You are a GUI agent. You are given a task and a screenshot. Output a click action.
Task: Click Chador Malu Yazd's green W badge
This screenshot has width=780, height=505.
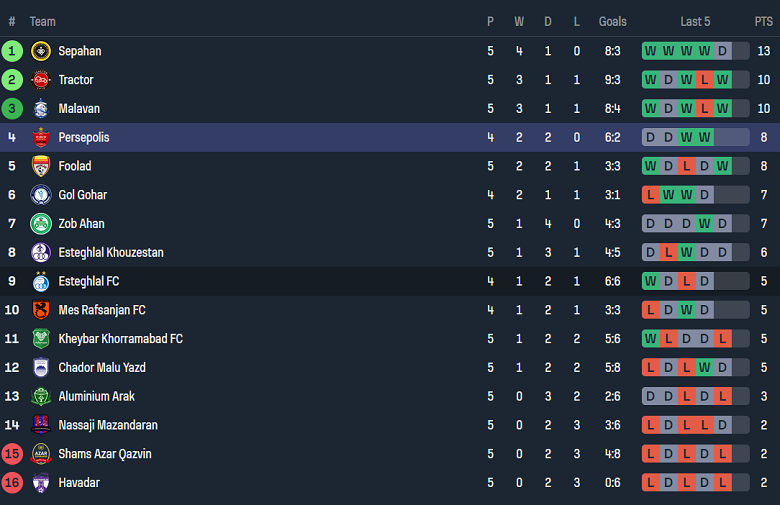click(x=705, y=368)
